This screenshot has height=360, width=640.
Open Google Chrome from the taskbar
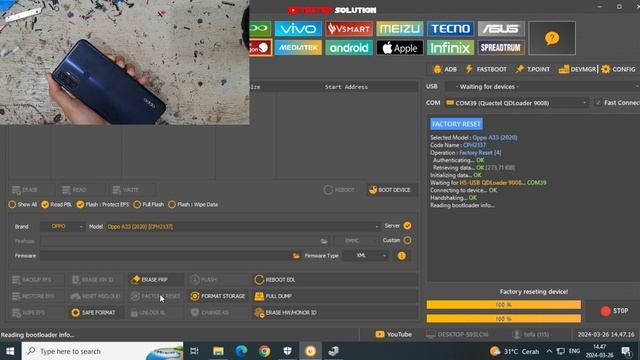(264, 351)
